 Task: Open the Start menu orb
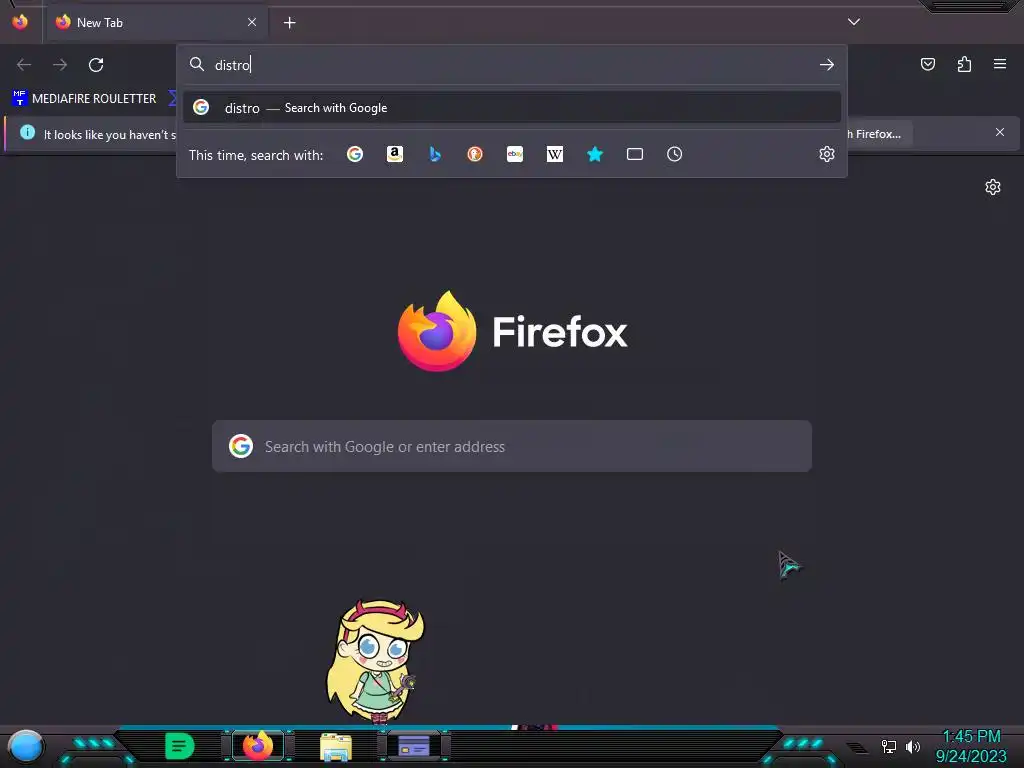[x=25, y=746]
